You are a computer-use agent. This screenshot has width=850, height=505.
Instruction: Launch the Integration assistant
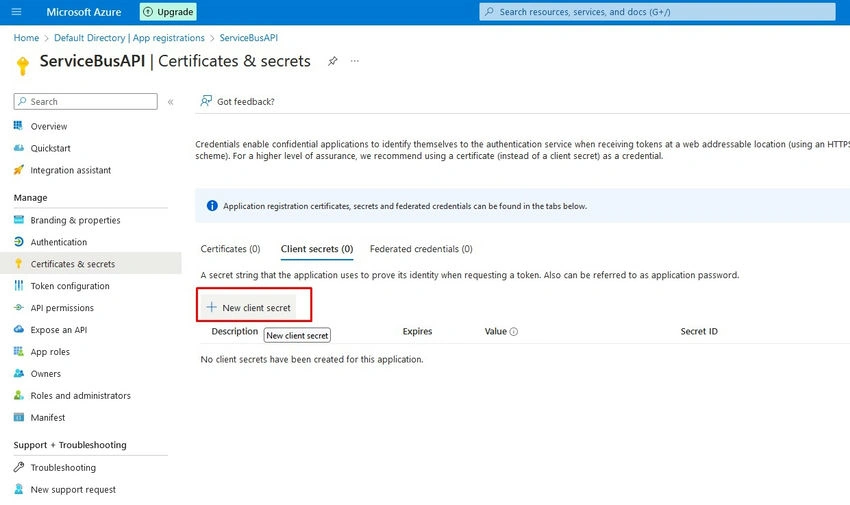click(70, 170)
